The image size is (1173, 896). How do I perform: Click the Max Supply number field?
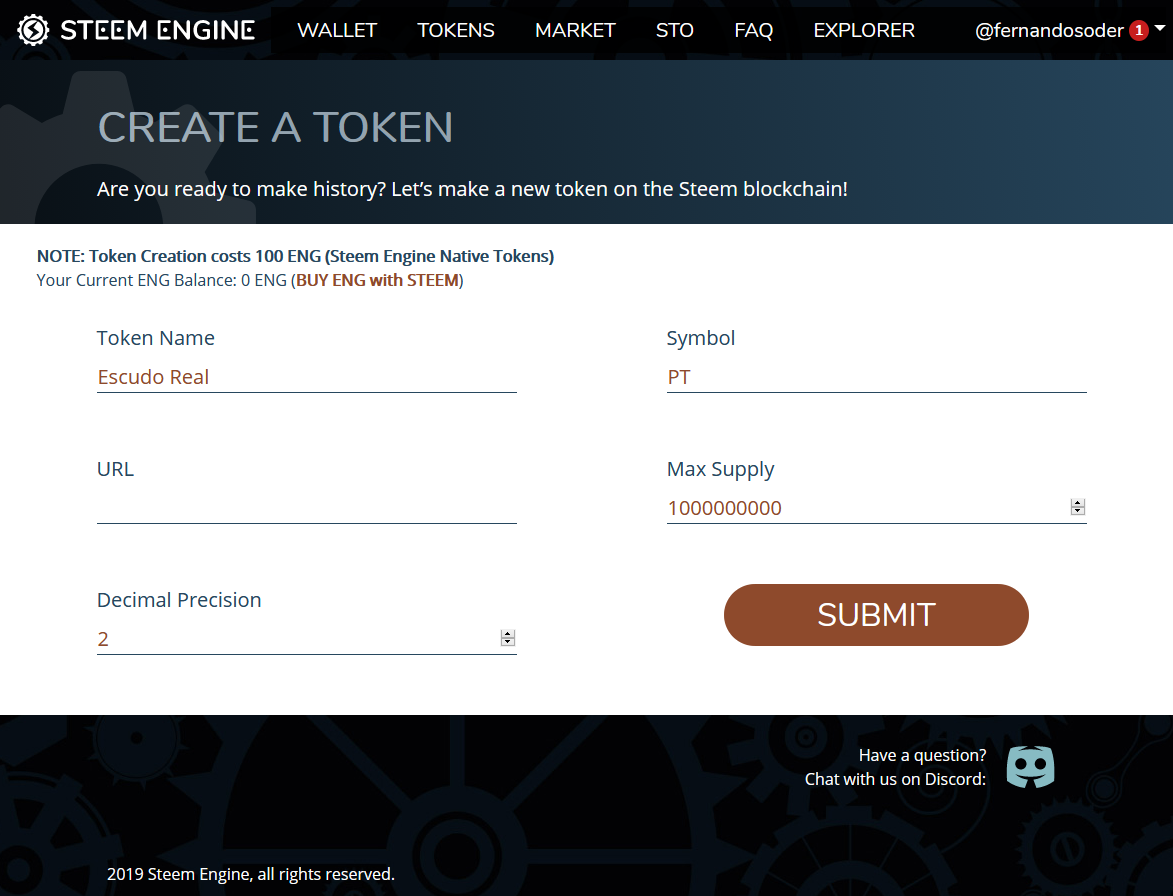(x=868, y=509)
